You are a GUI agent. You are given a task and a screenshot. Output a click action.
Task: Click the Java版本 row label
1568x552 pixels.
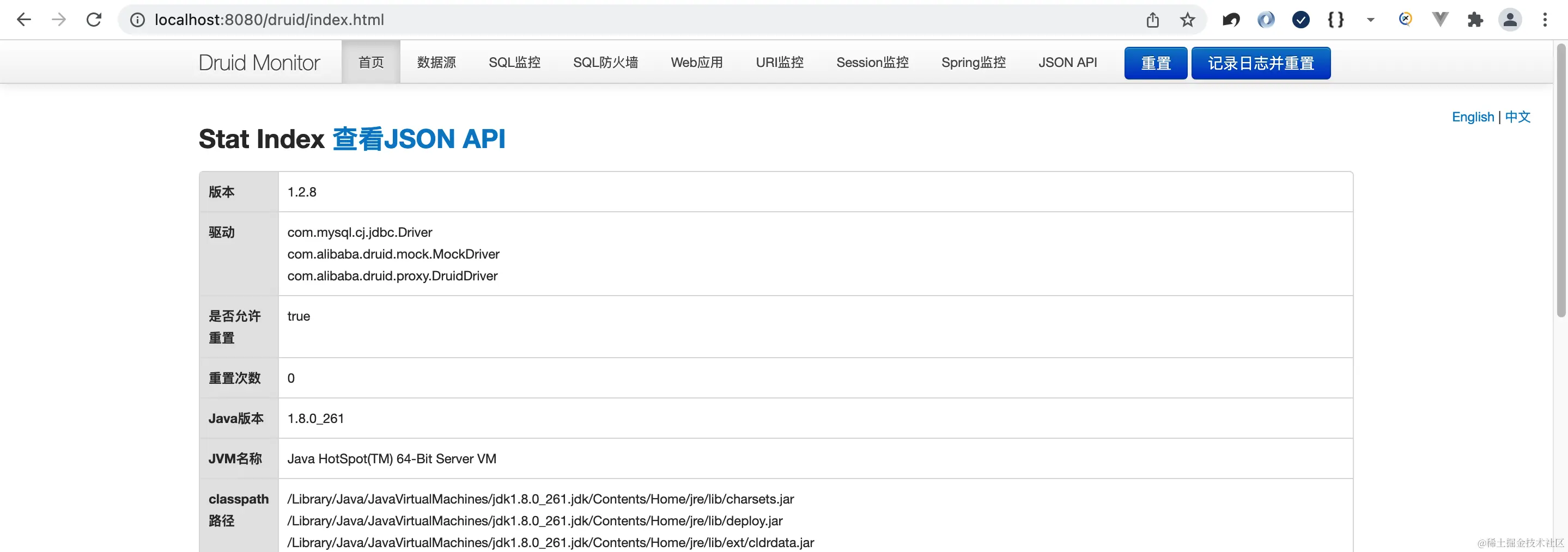coord(236,418)
